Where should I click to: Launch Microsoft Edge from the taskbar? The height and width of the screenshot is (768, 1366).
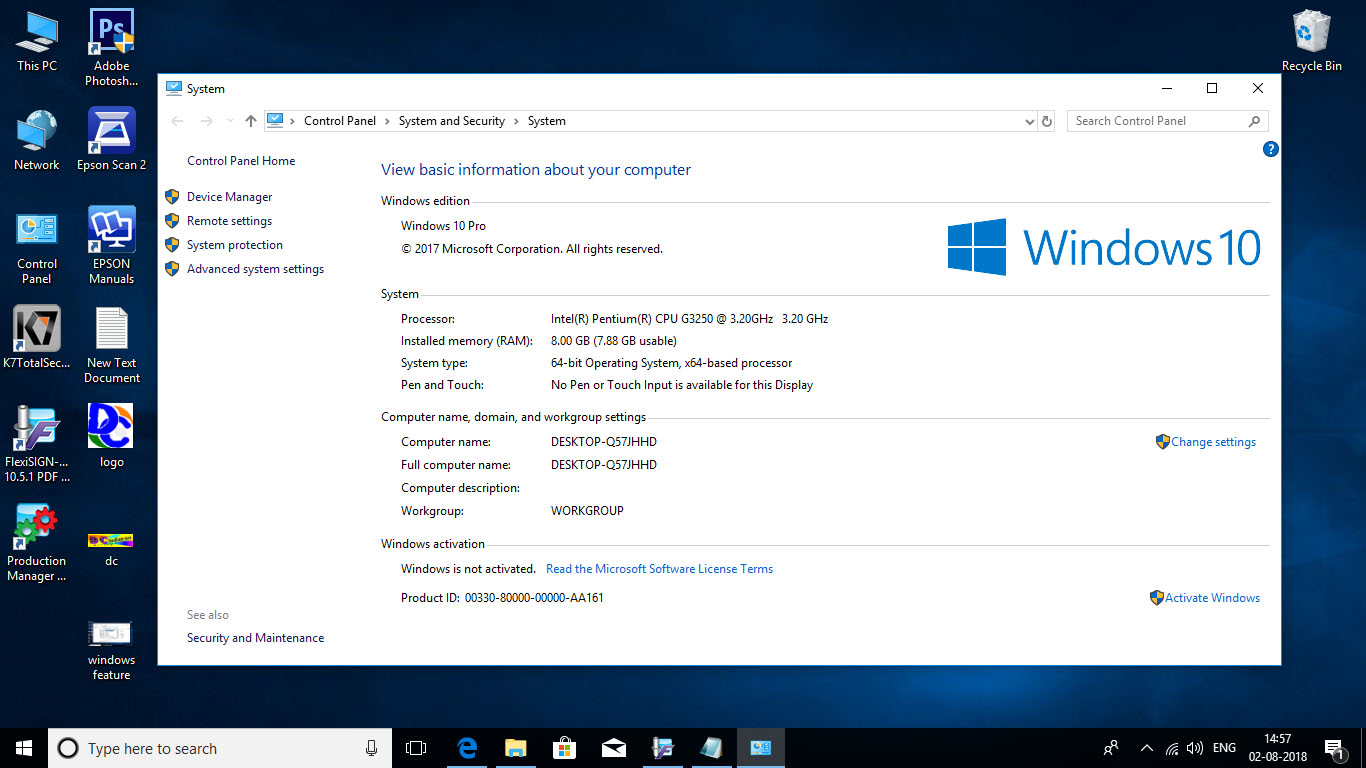[466, 748]
